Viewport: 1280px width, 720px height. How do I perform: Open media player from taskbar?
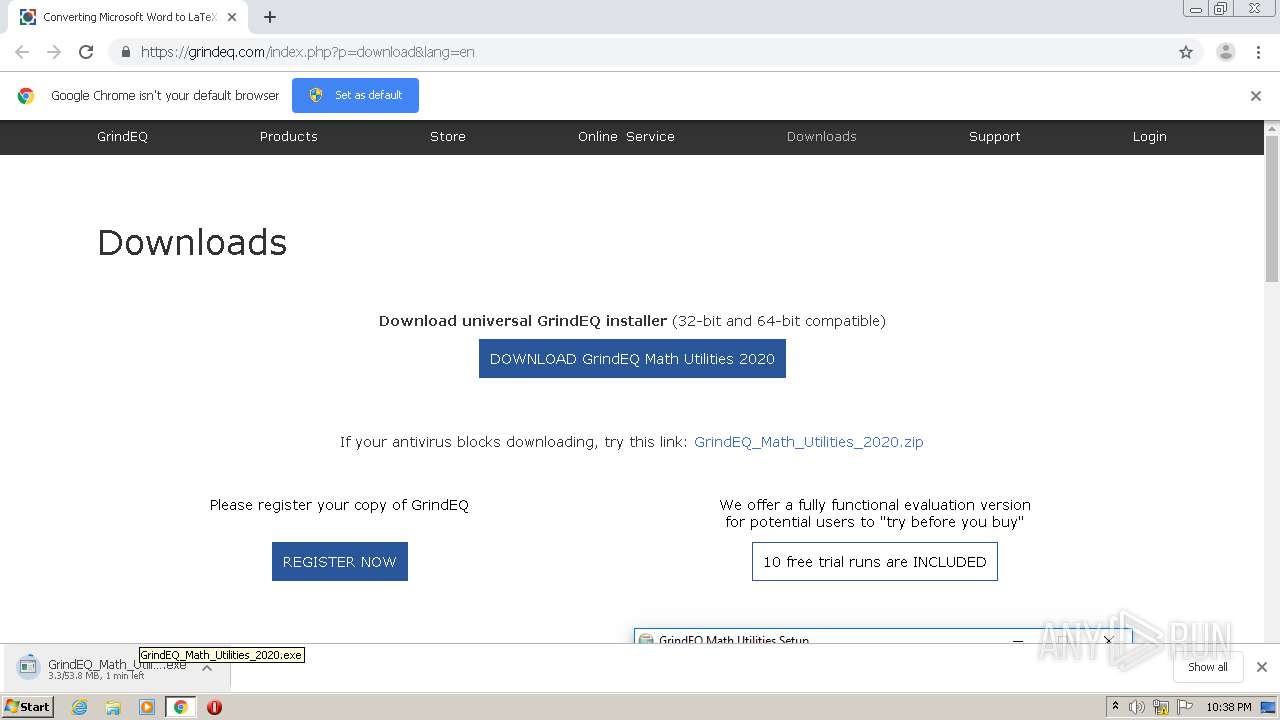point(147,707)
